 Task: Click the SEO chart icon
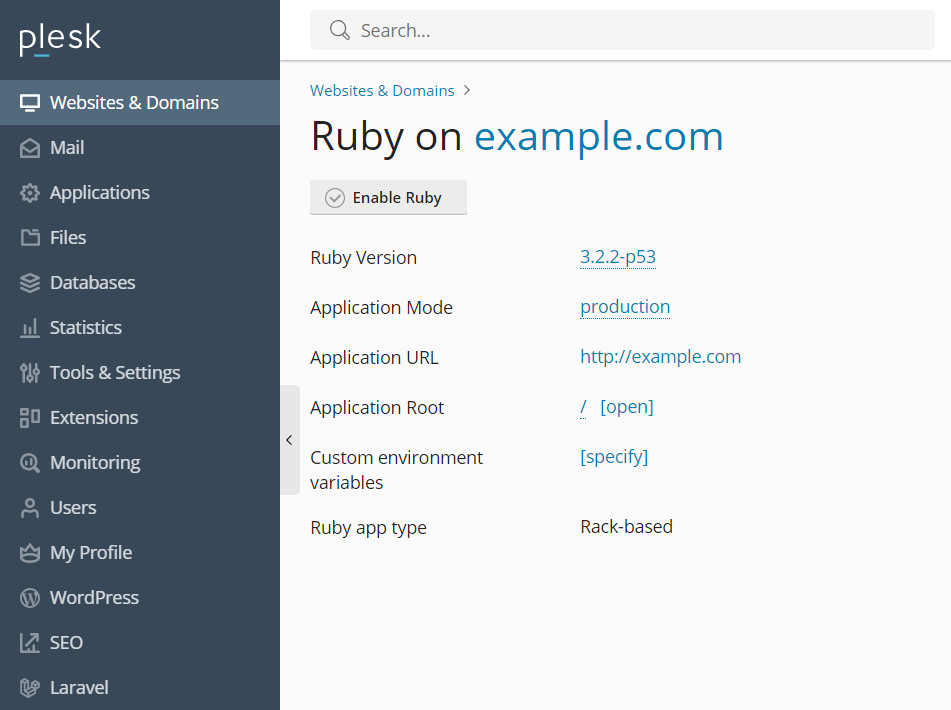(x=30, y=643)
